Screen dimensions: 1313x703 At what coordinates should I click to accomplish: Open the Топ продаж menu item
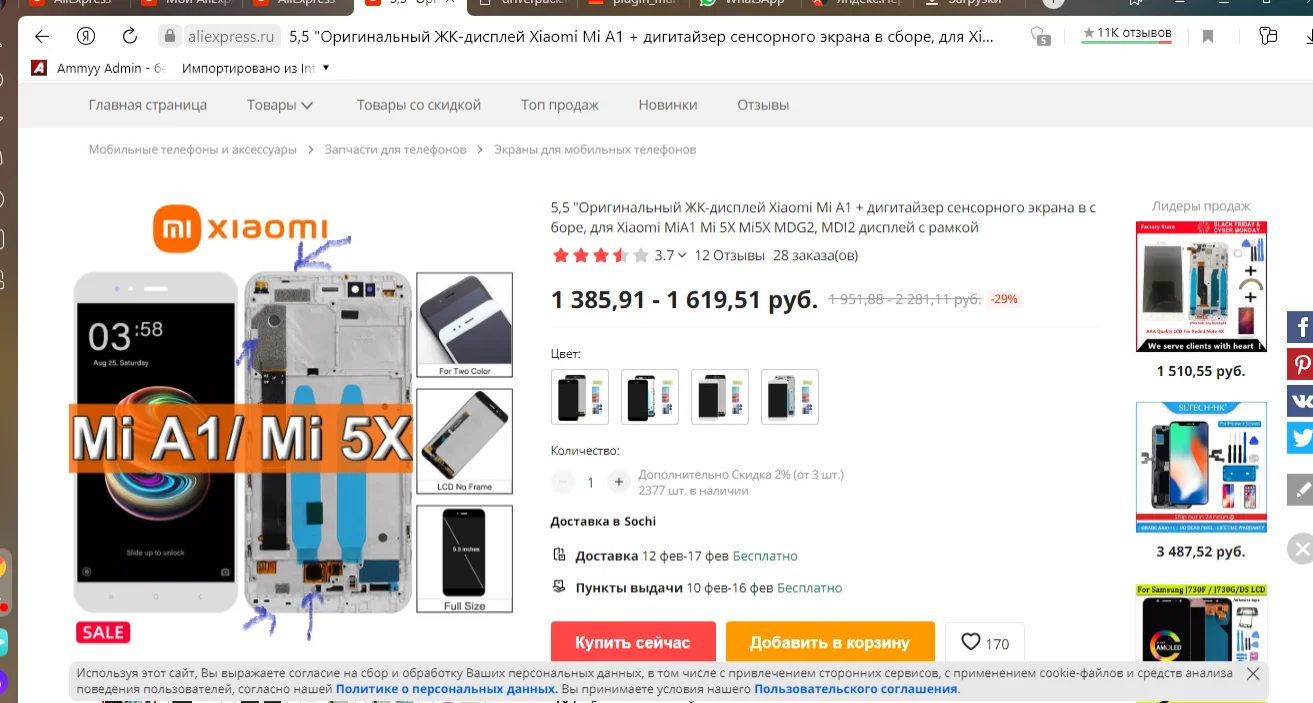click(559, 105)
